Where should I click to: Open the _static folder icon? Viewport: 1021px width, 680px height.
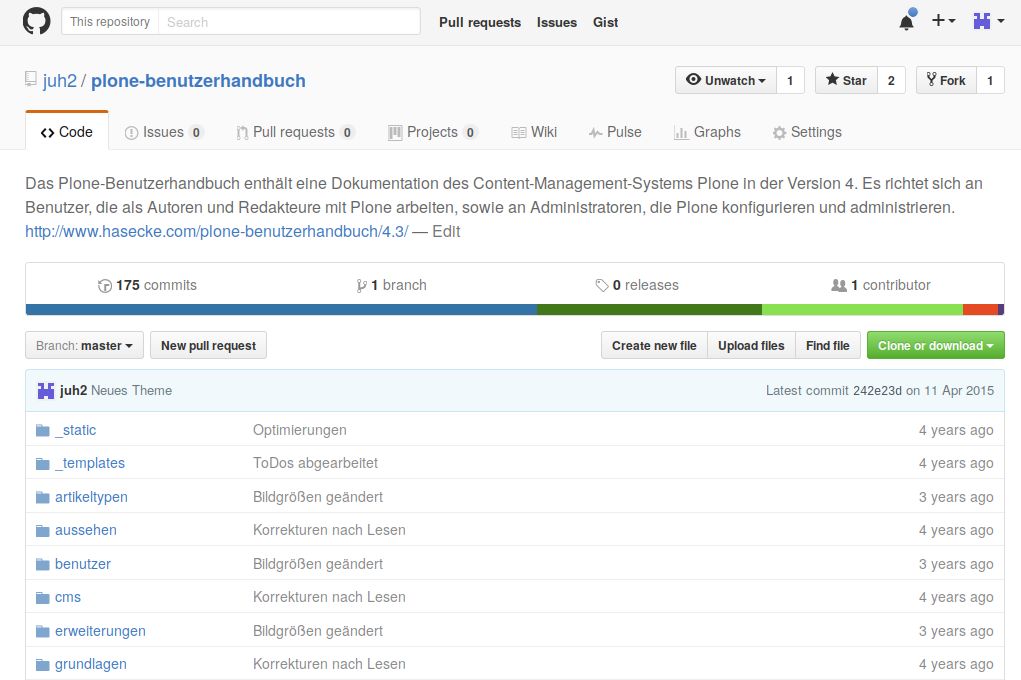coord(42,429)
